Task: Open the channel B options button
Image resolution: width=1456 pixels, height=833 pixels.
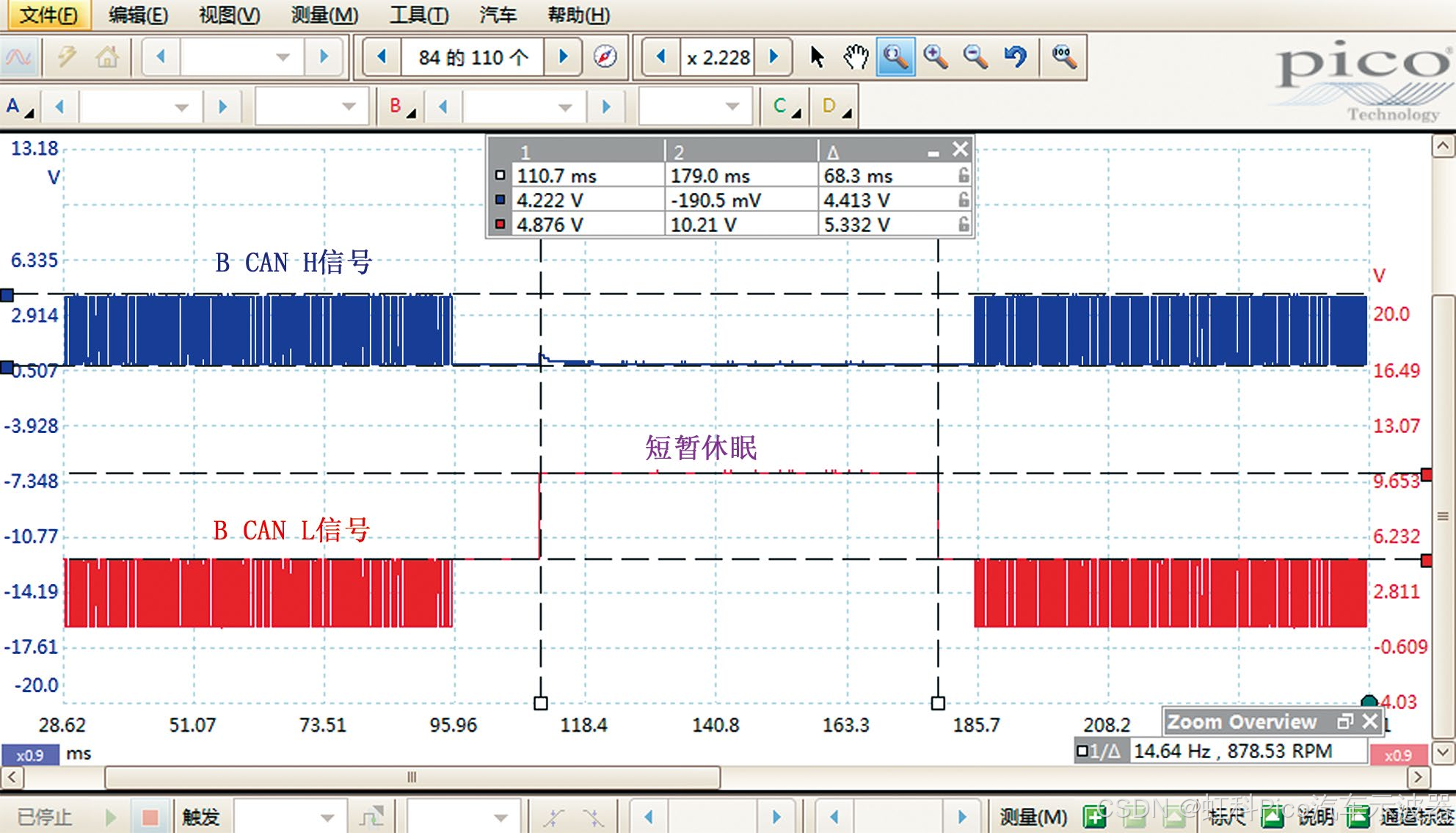Action: pos(401,107)
